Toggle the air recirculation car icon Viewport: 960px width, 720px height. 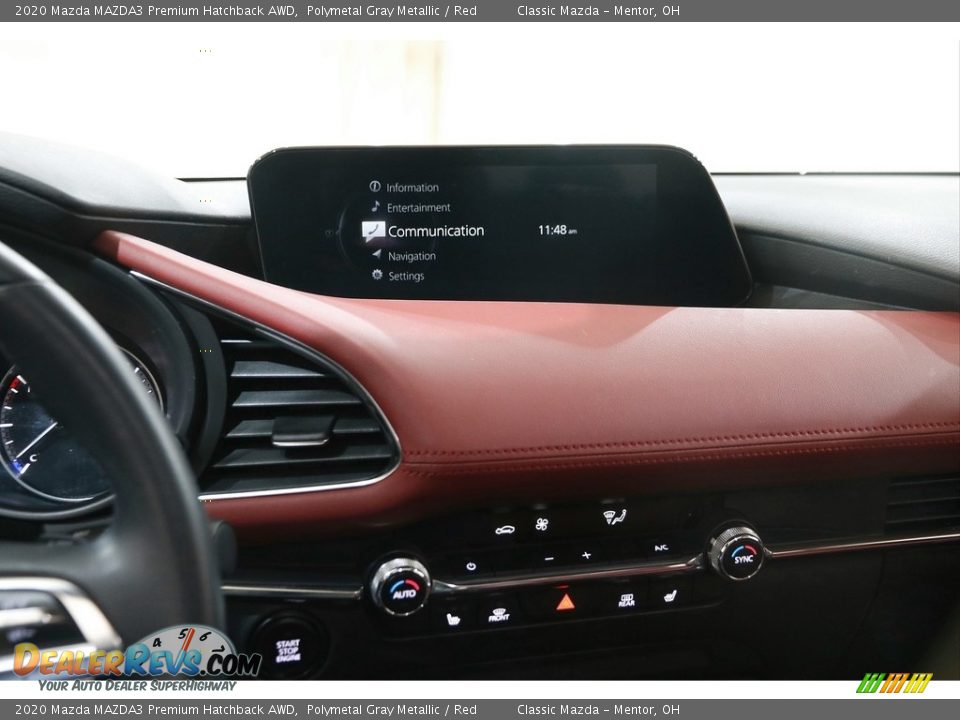(x=504, y=530)
